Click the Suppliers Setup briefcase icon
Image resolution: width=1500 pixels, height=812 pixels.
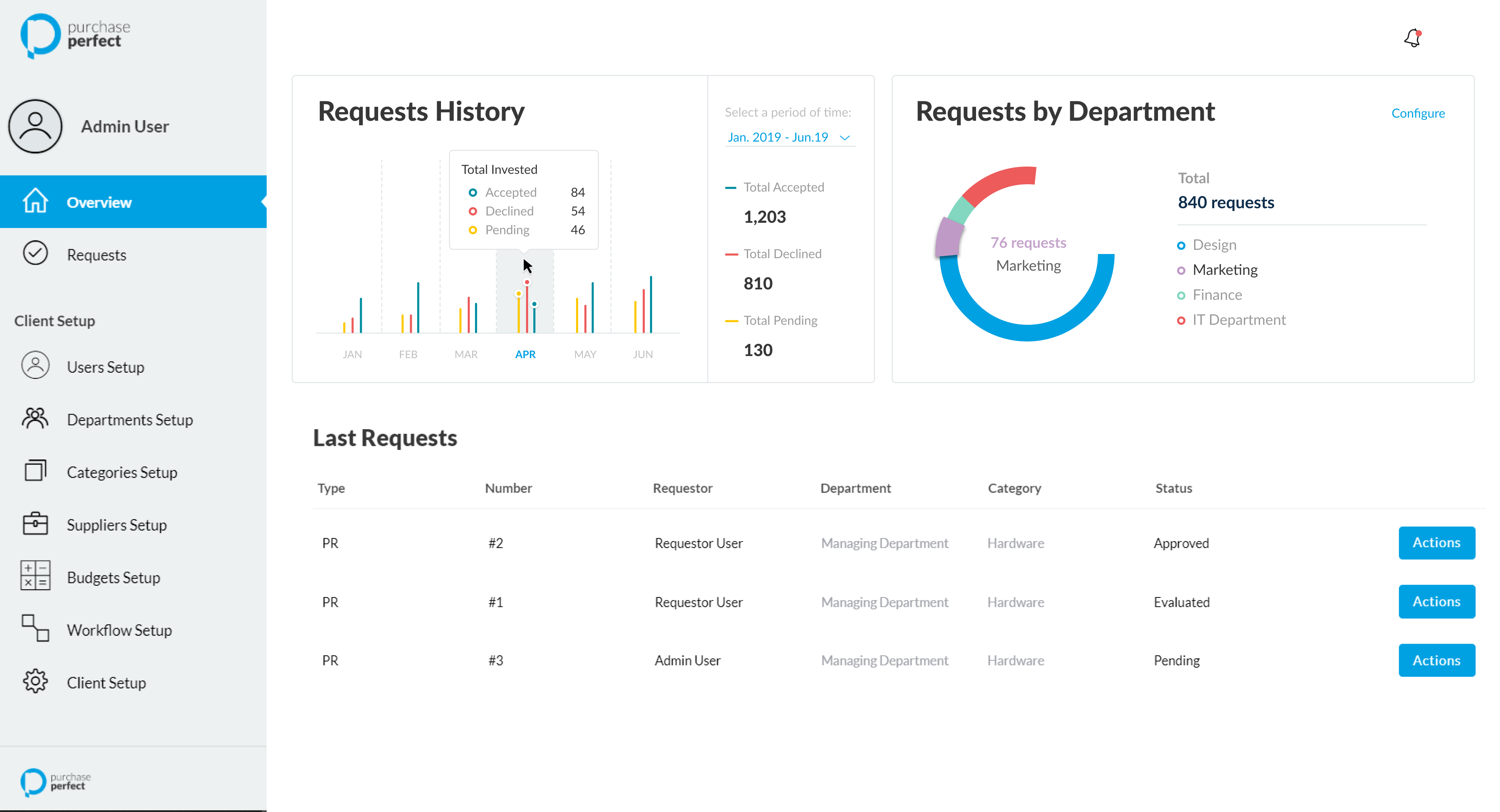pyautogui.click(x=35, y=524)
